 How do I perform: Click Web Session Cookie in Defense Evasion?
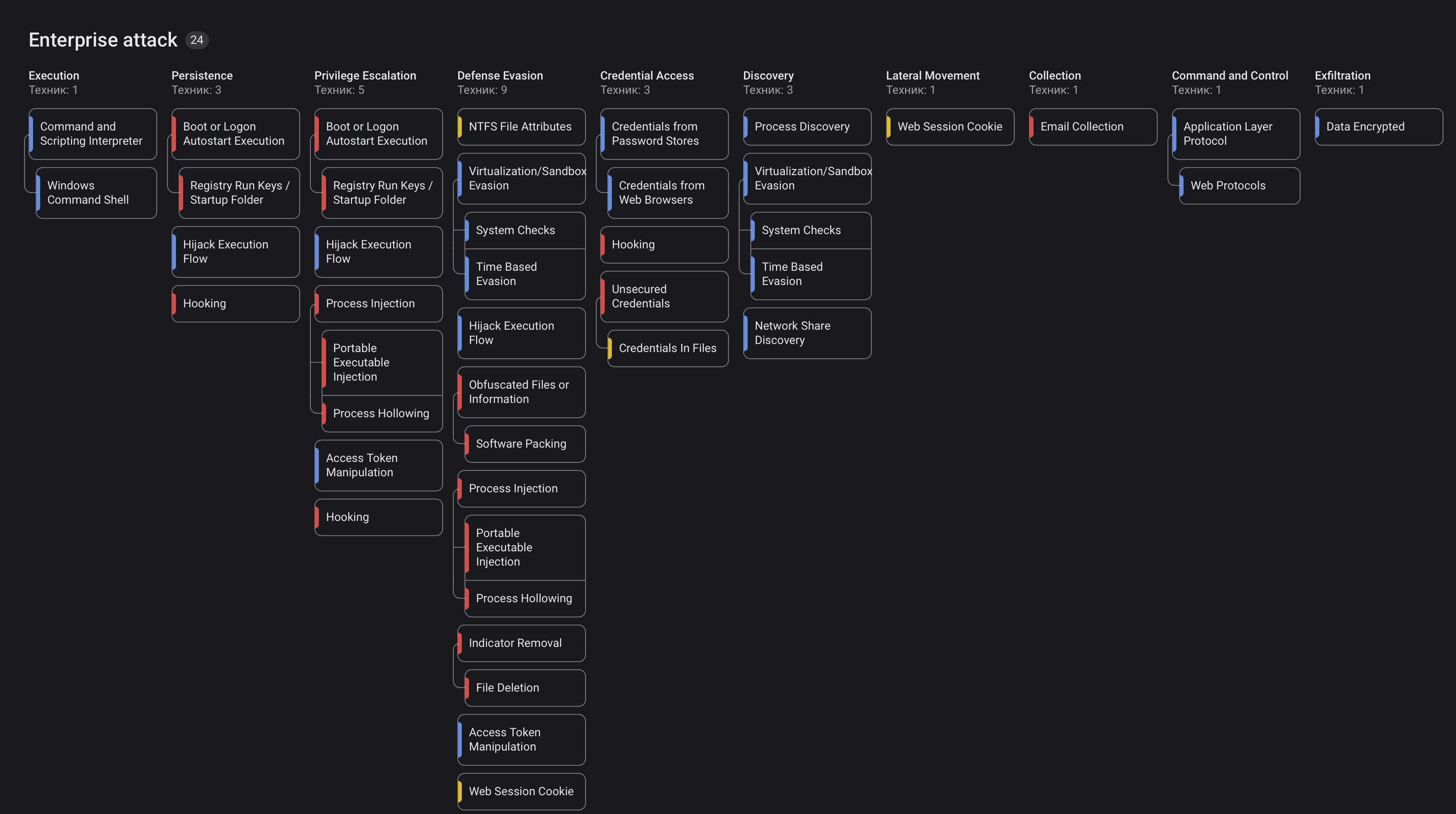coord(521,791)
